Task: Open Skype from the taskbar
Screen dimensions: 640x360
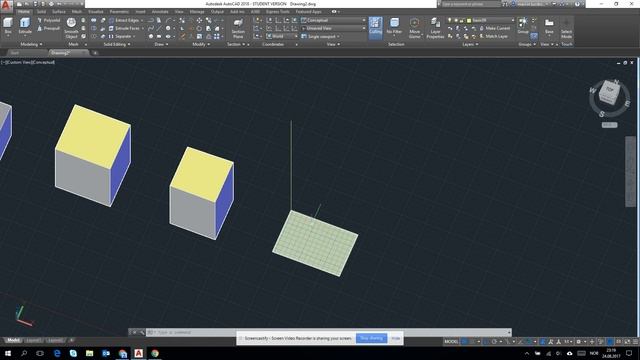Action: point(73,353)
